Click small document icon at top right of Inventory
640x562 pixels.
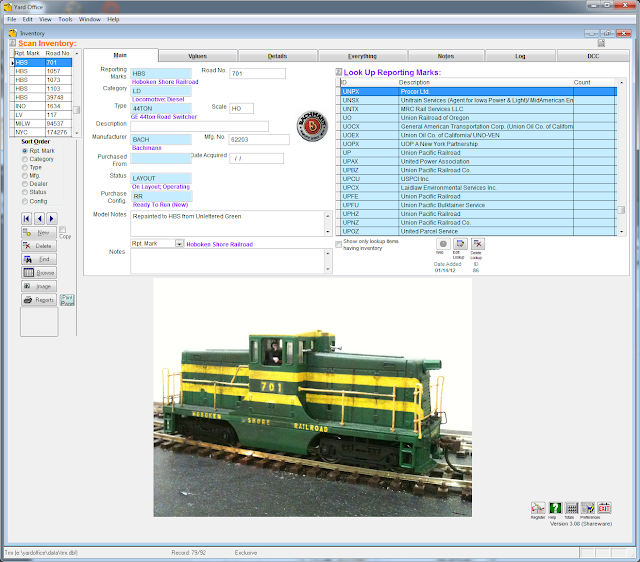point(601,43)
